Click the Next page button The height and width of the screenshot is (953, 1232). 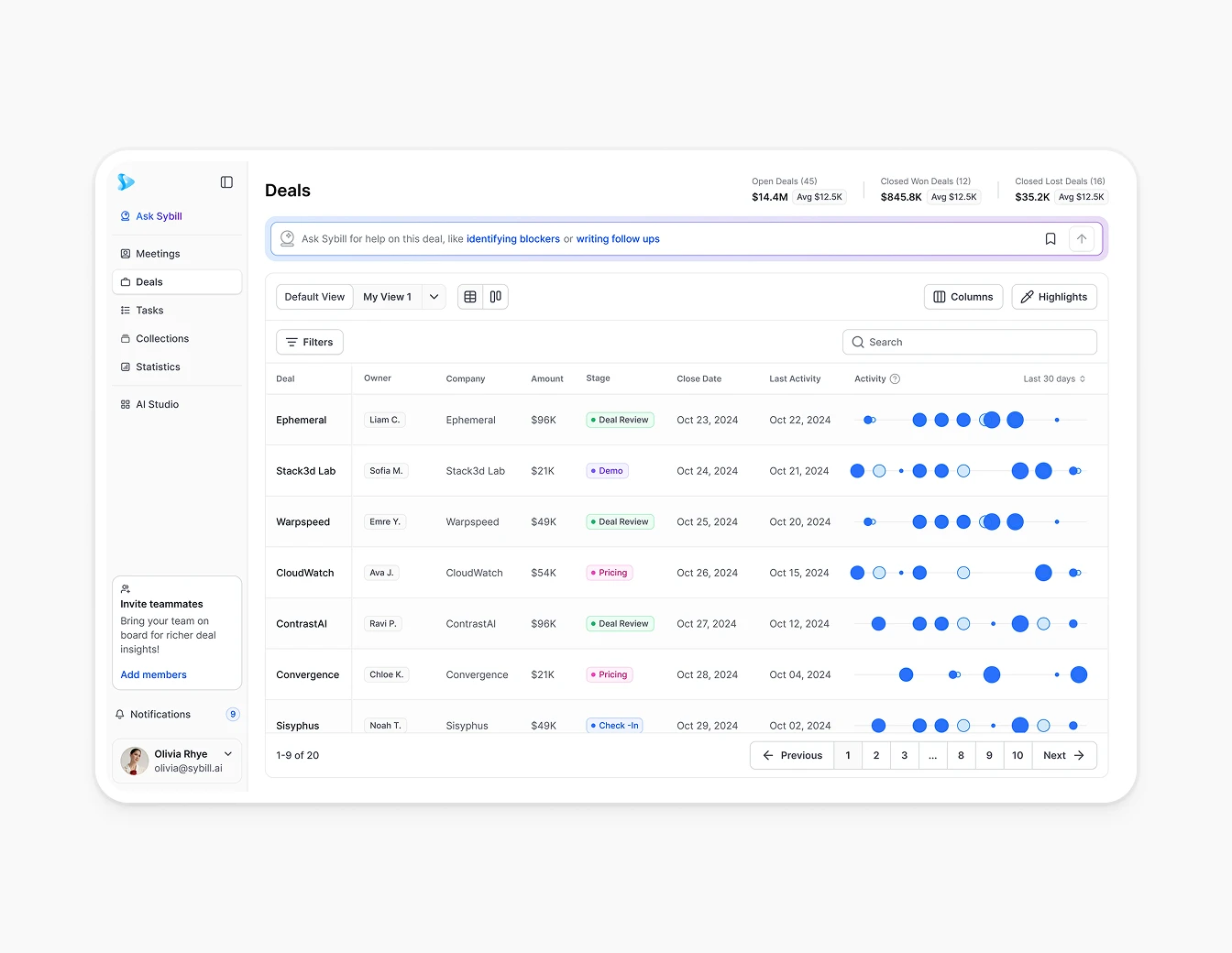coord(1063,756)
